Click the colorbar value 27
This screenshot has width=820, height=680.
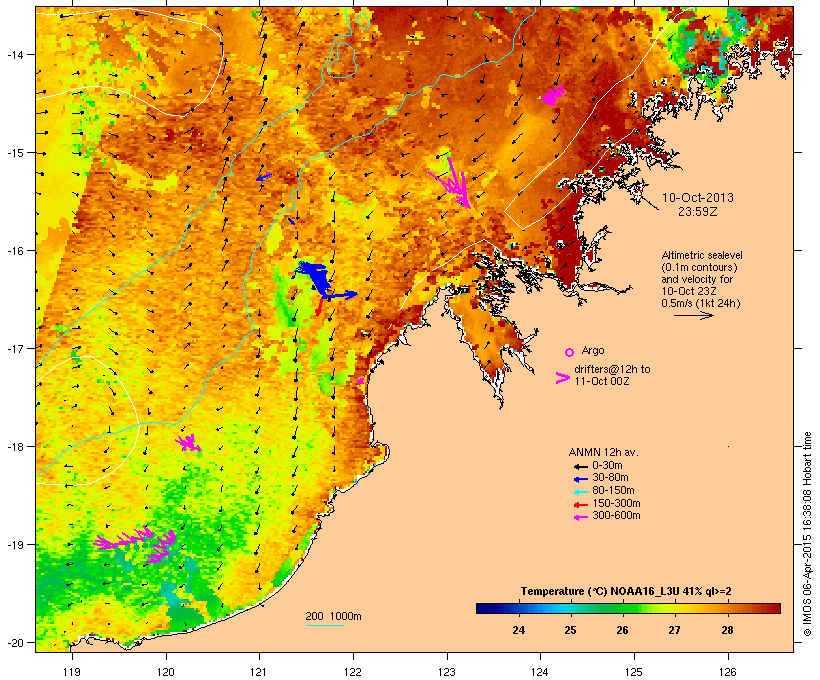pos(675,630)
